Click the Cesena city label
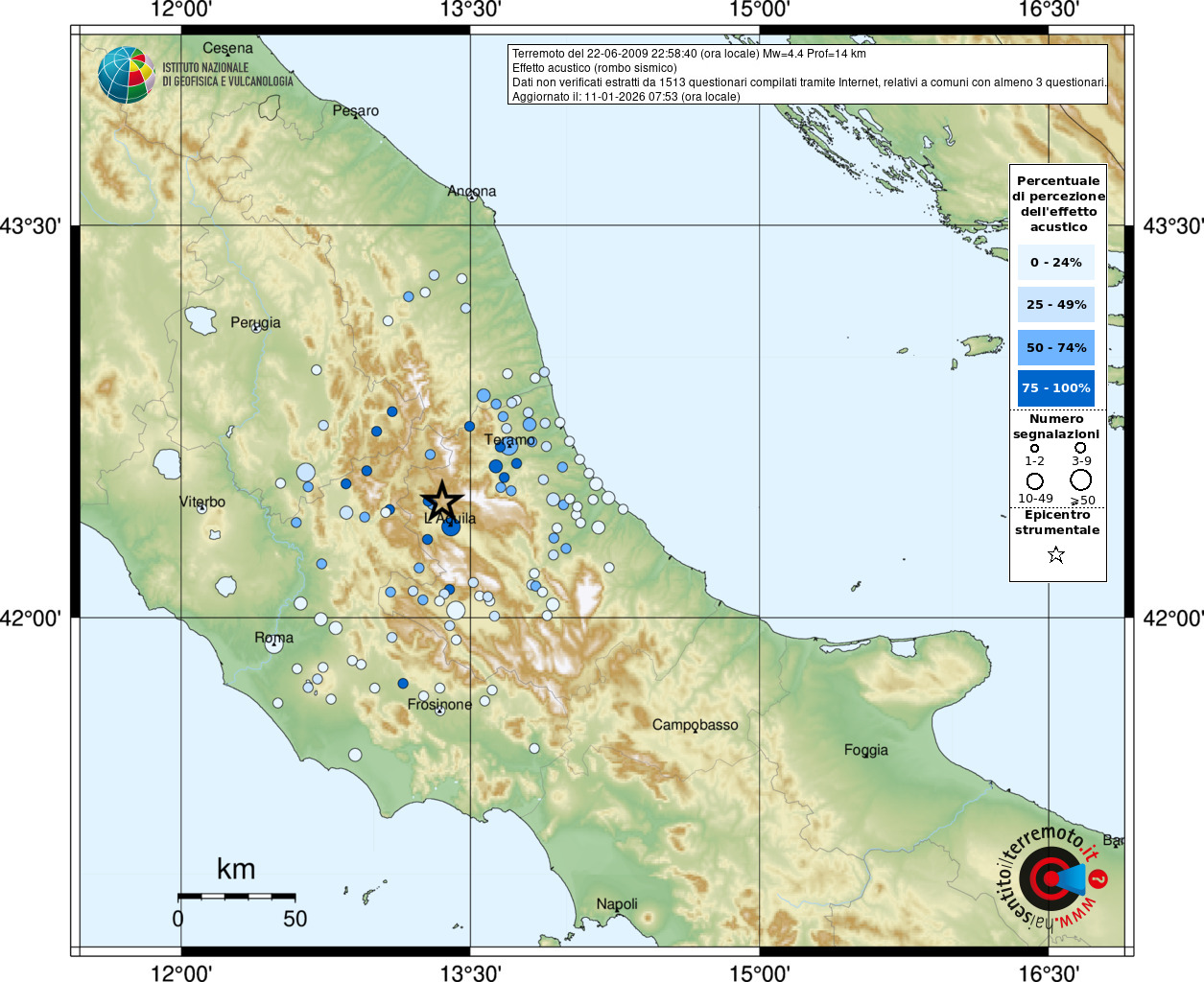Image resolution: width=1204 pixels, height=982 pixels. (228, 48)
